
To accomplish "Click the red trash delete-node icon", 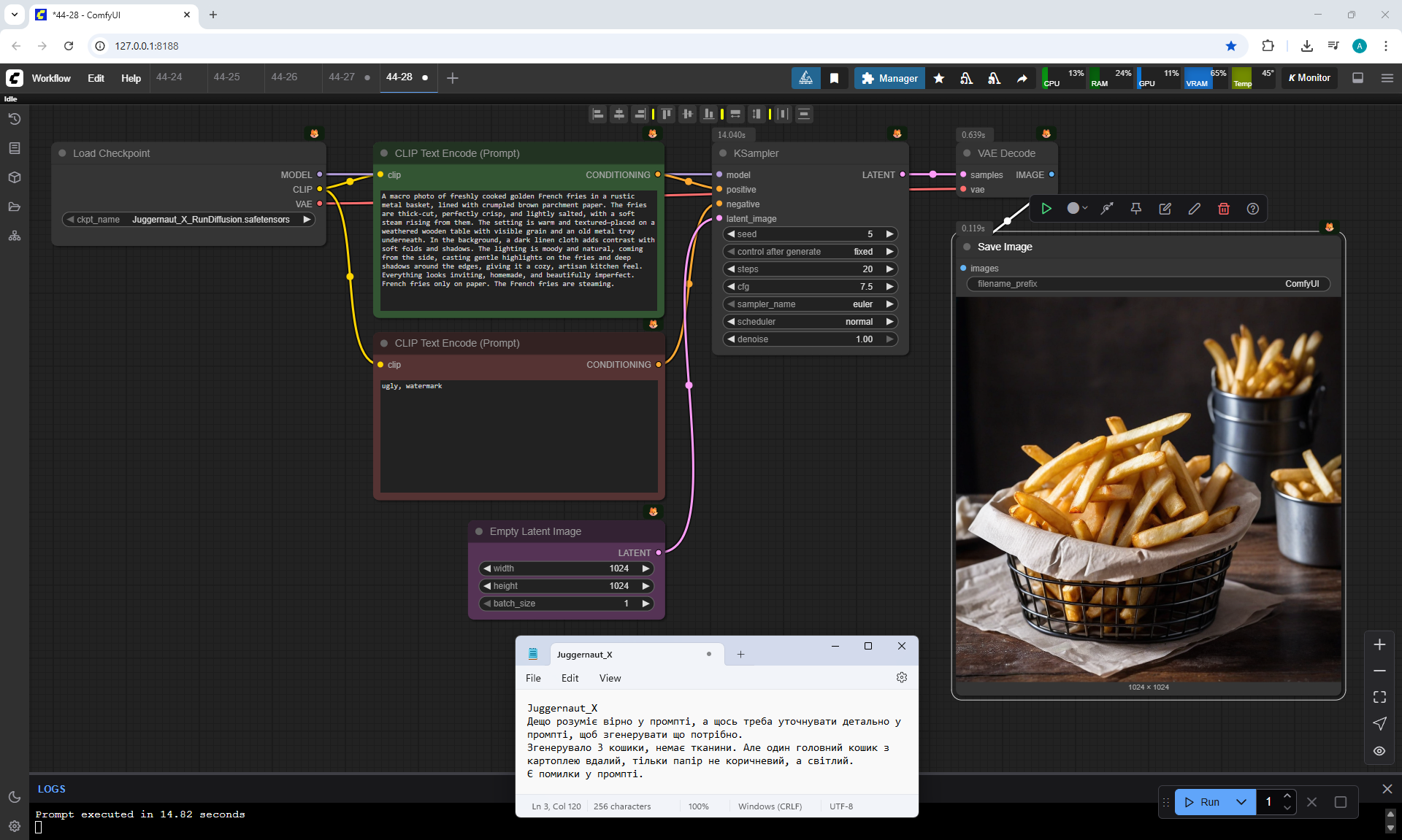I will point(1224,209).
